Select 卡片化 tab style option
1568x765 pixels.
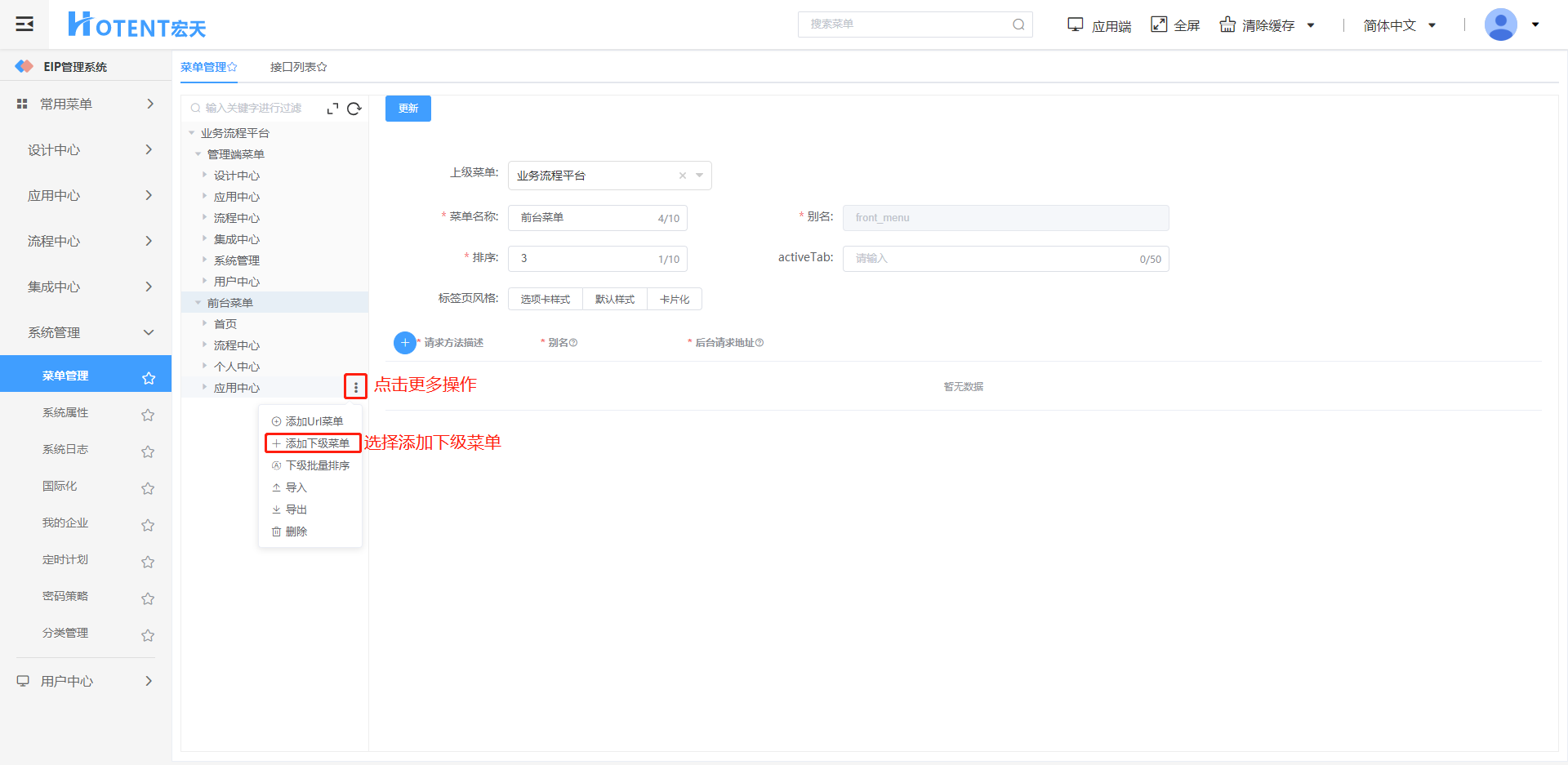(674, 300)
